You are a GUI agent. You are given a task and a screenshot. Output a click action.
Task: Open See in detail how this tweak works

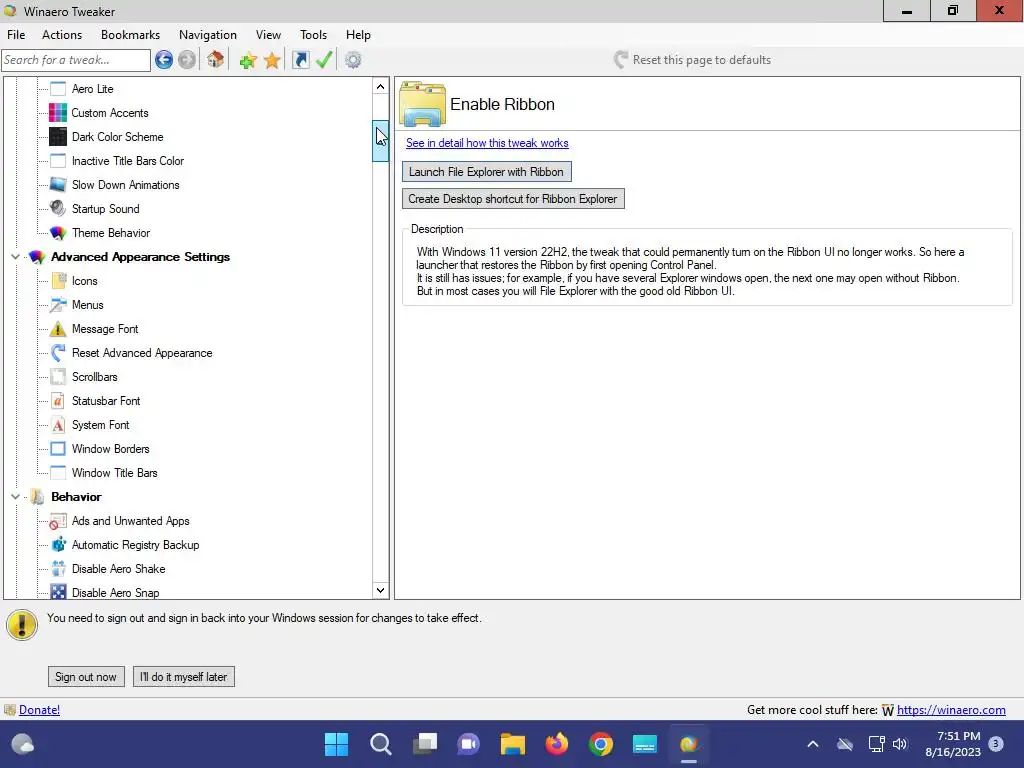[x=487, y=143]
